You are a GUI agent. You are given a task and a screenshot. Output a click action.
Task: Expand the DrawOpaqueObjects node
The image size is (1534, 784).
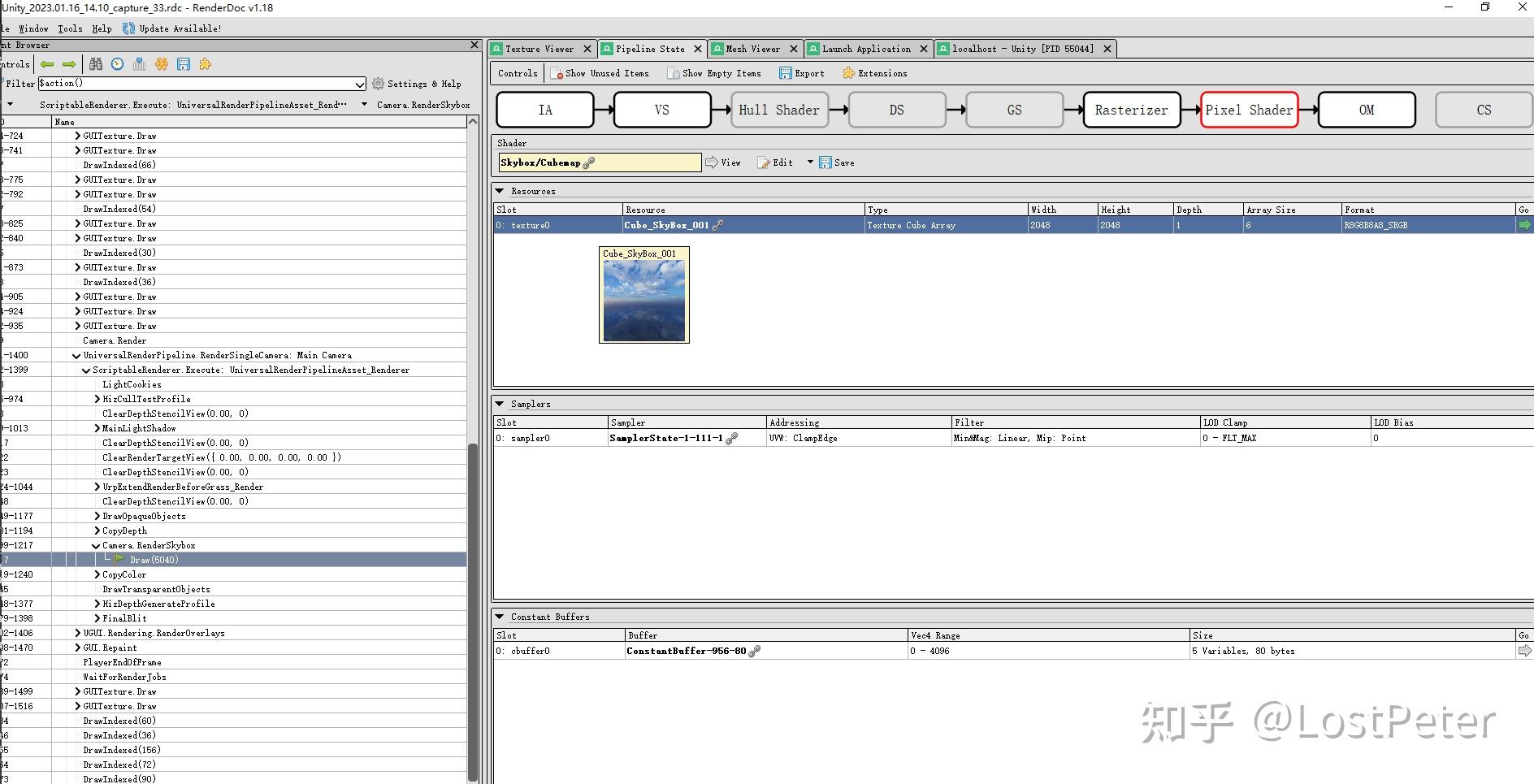pyautogui.click(x=97, y=516)
